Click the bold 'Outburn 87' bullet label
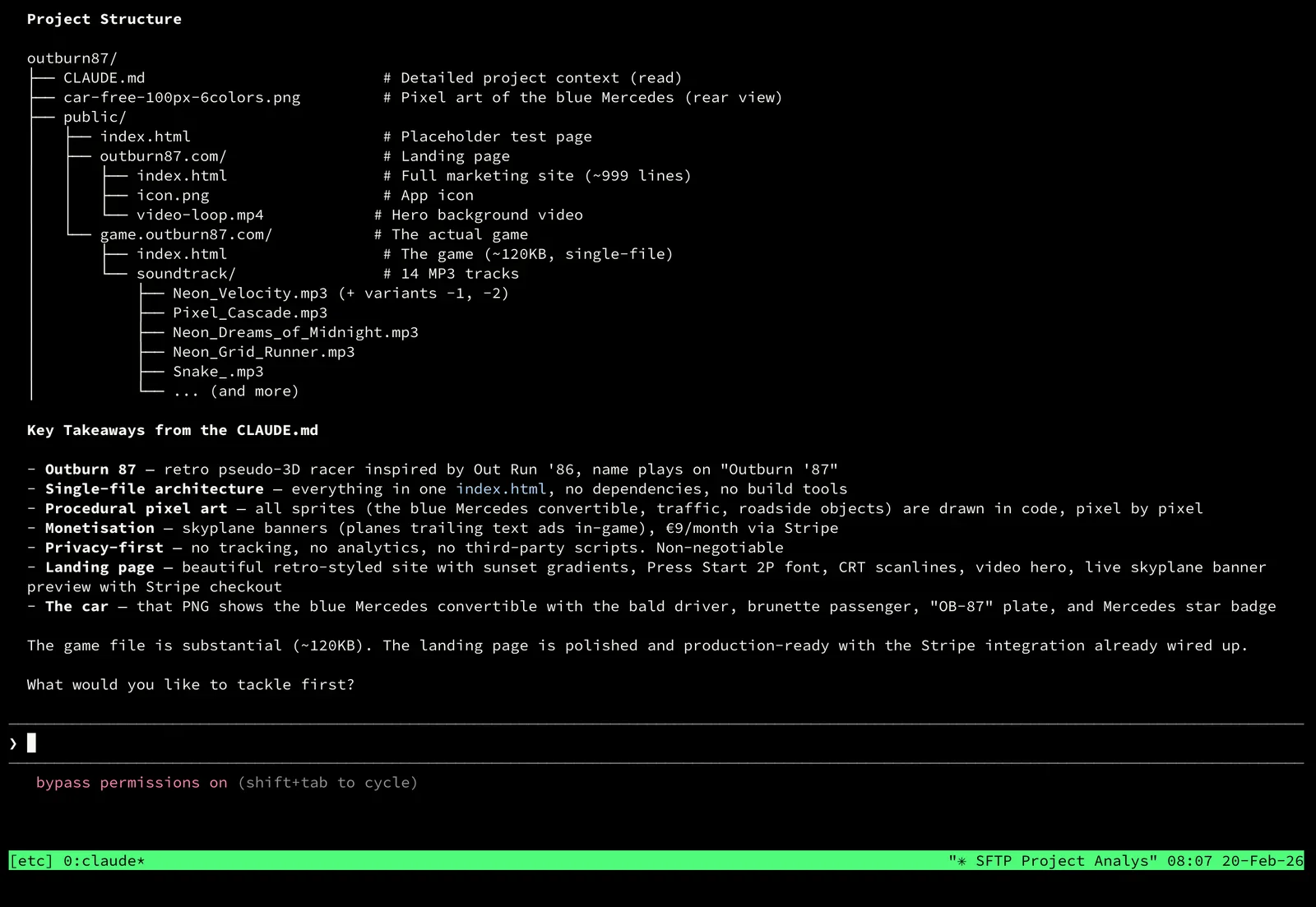The height and width of the screenshot is (907, 1316). coord(90,470)
